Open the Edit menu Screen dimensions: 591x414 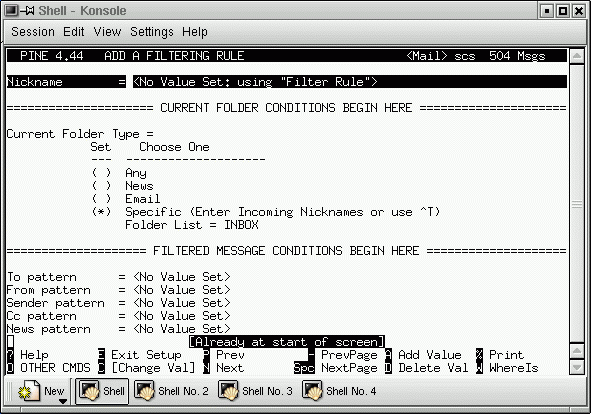pos(73,32)
